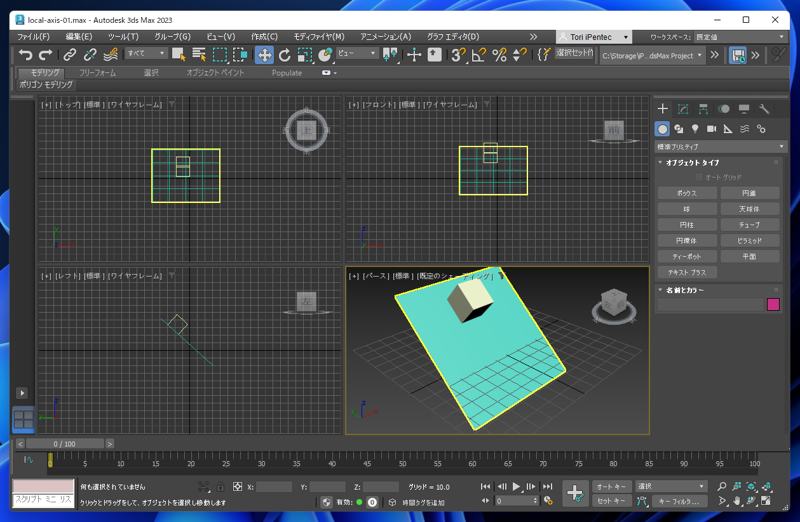Pick the Rectangular Selection Region tool
Viewport: 800px width, 522px height.
220,55
